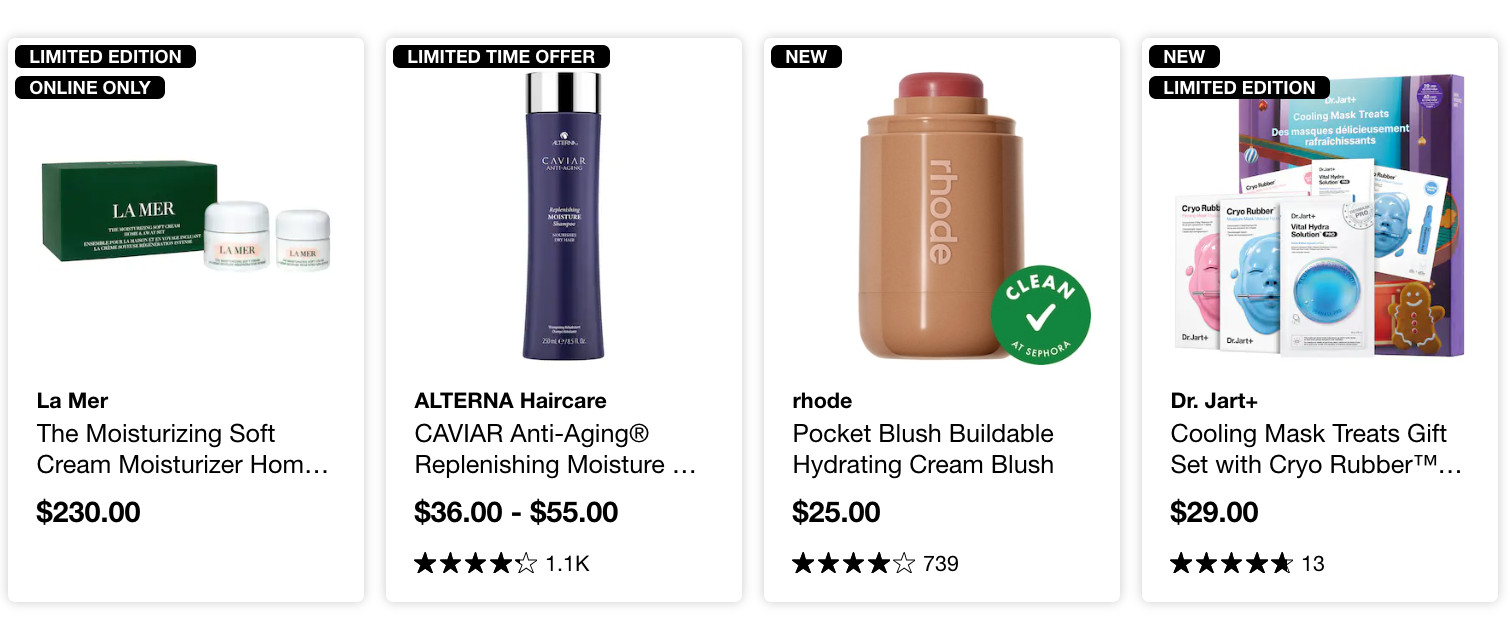This screenshot has height=636, width=1510.
Task: Click the Clean at Sephora badge icon
Action: pyautogui.click(x=1040, y=314)
